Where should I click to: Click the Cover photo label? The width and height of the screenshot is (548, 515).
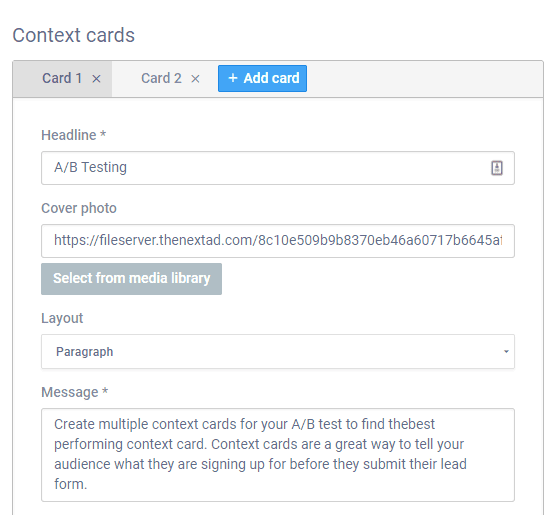click(79, 208)
